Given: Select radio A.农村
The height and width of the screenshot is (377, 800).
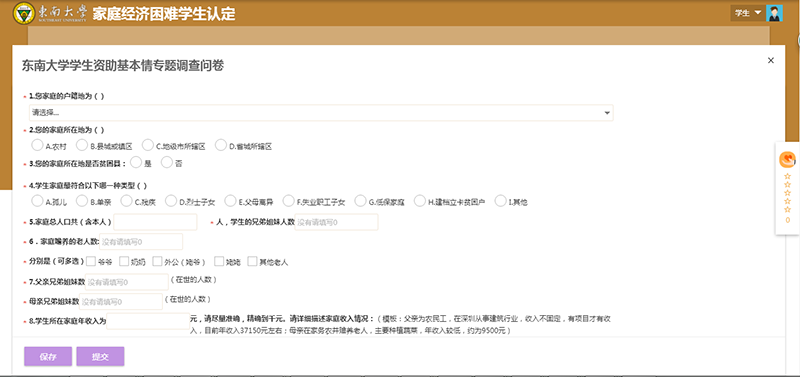Looking at the screenshot, I should (x=37, y=145).
